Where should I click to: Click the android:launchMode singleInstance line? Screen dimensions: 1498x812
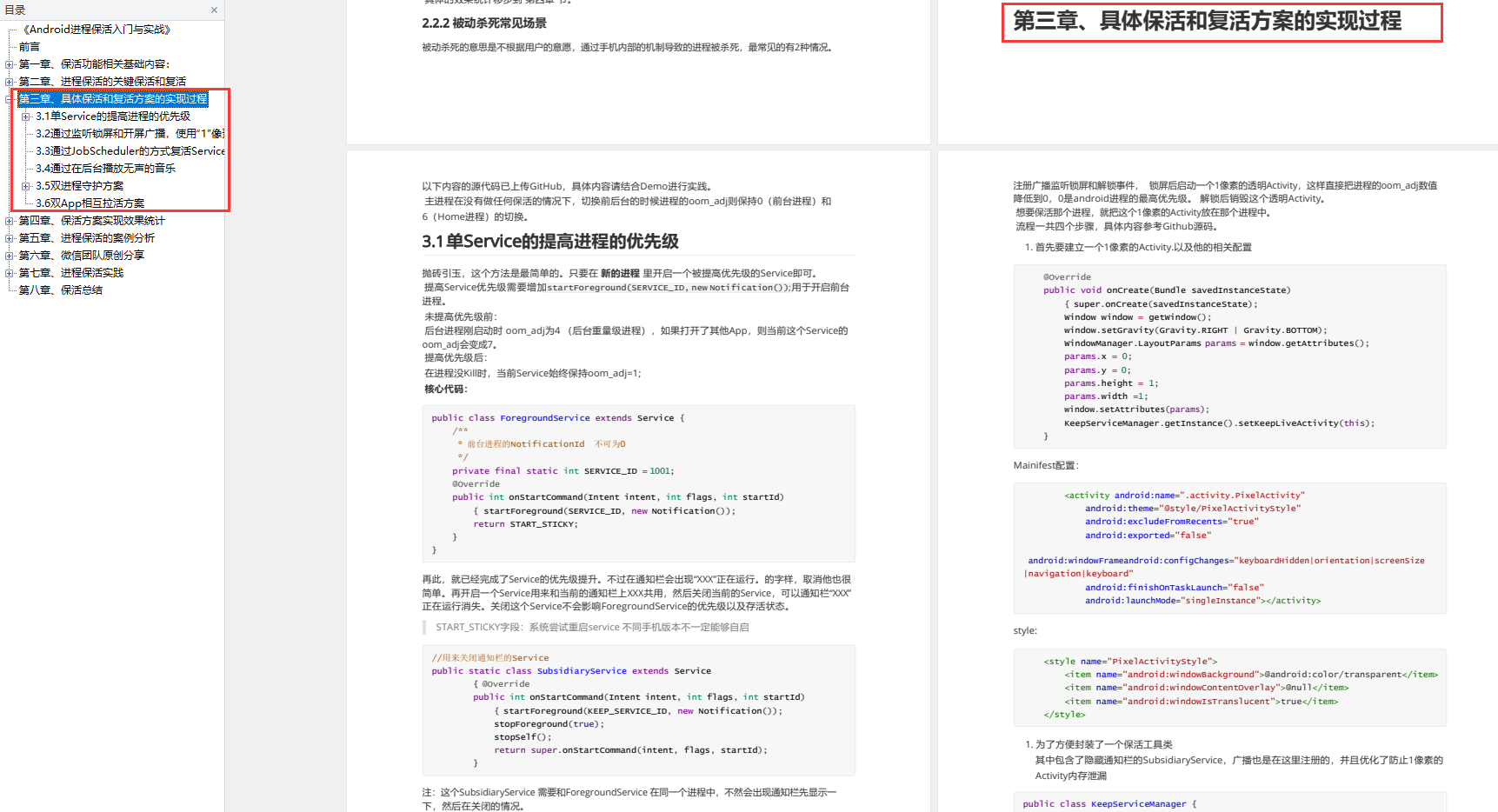click(1202, 601)
